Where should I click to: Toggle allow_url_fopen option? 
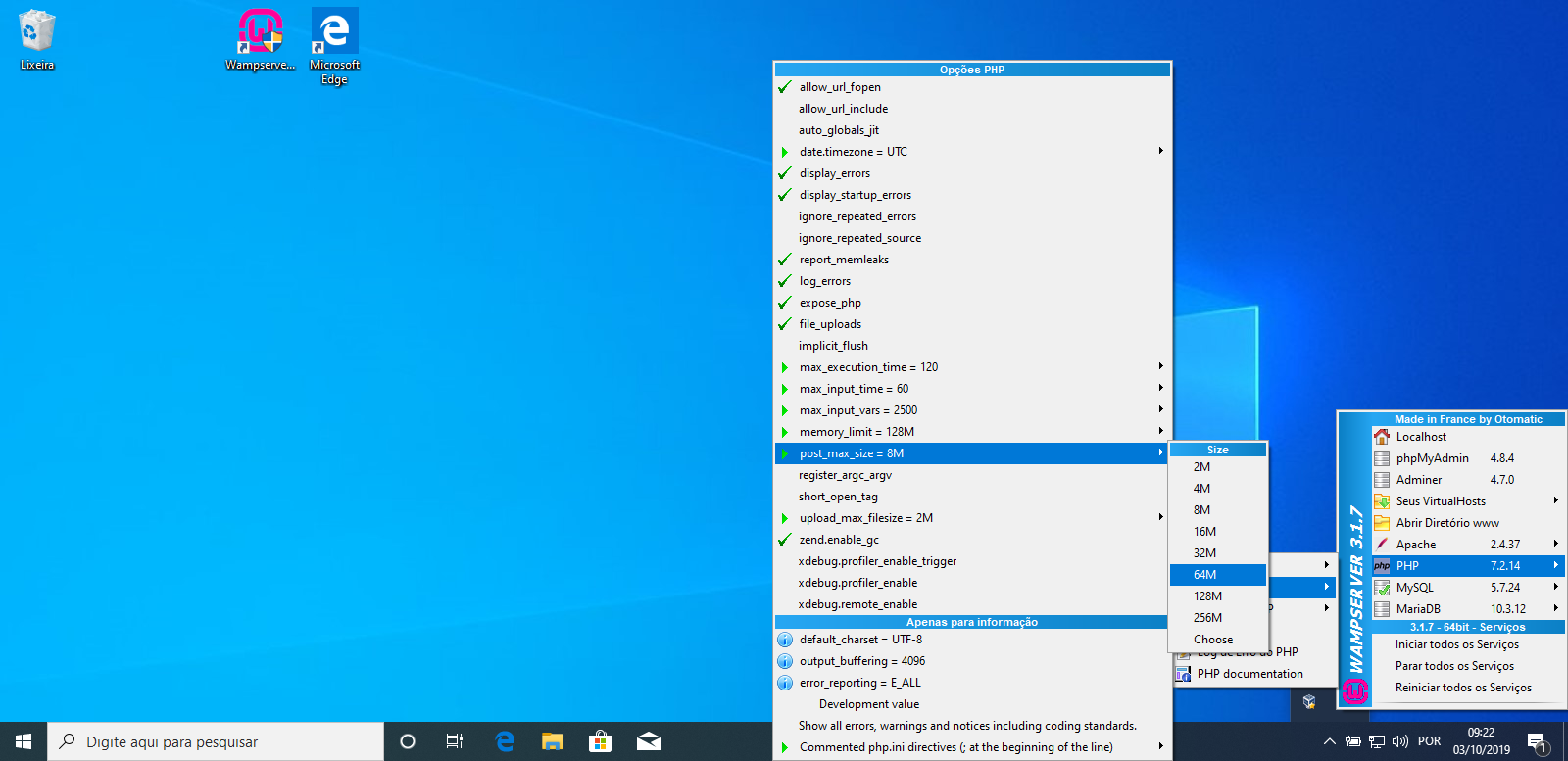[971, 87]
